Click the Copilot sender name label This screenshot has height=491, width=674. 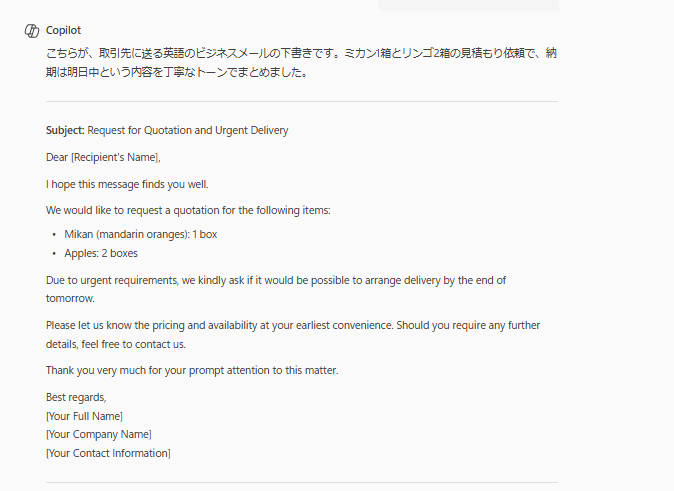click(63, 31)
